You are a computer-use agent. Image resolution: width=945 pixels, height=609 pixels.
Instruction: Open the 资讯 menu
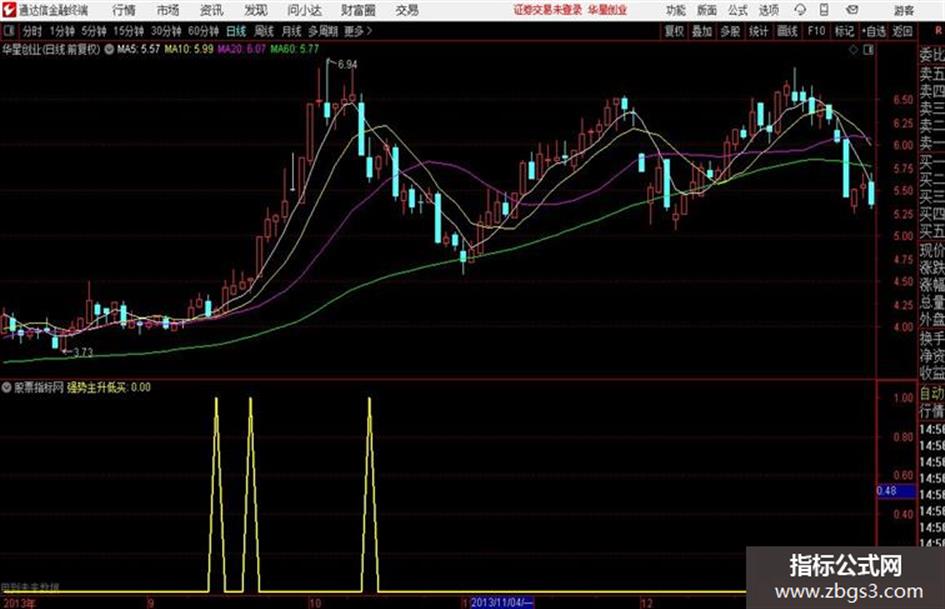click(212, 10)
